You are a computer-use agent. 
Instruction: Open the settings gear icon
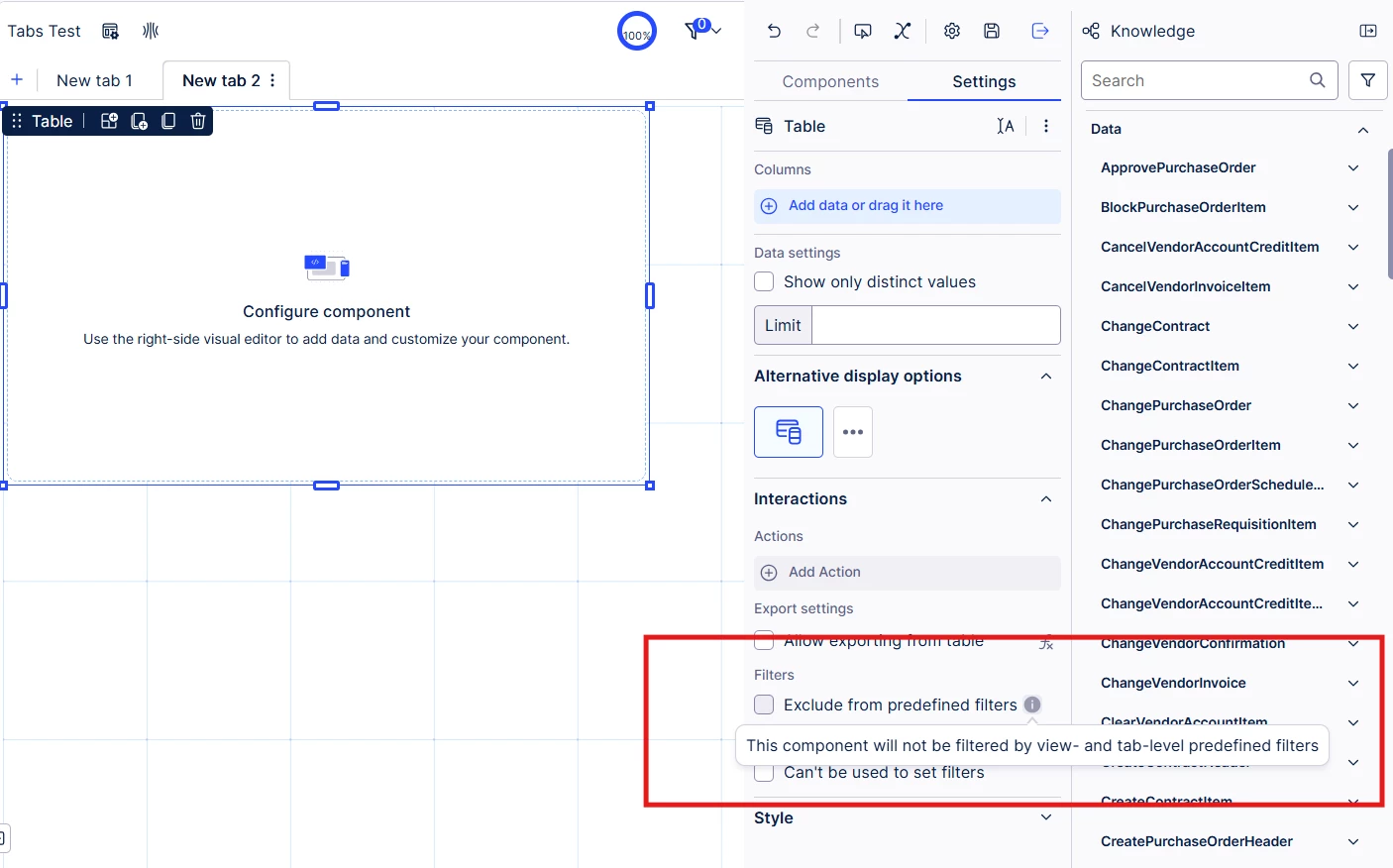(x=952, y=32)
